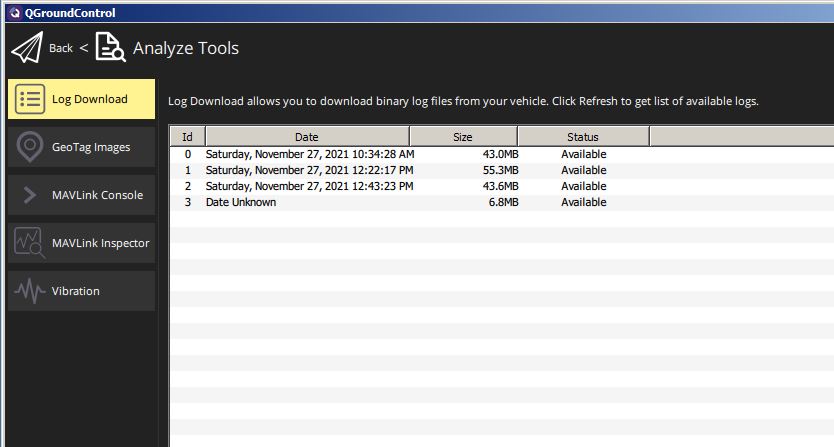
Task: Click Available status of log 0
Action: pyautogui.click(x=583, y=154)
